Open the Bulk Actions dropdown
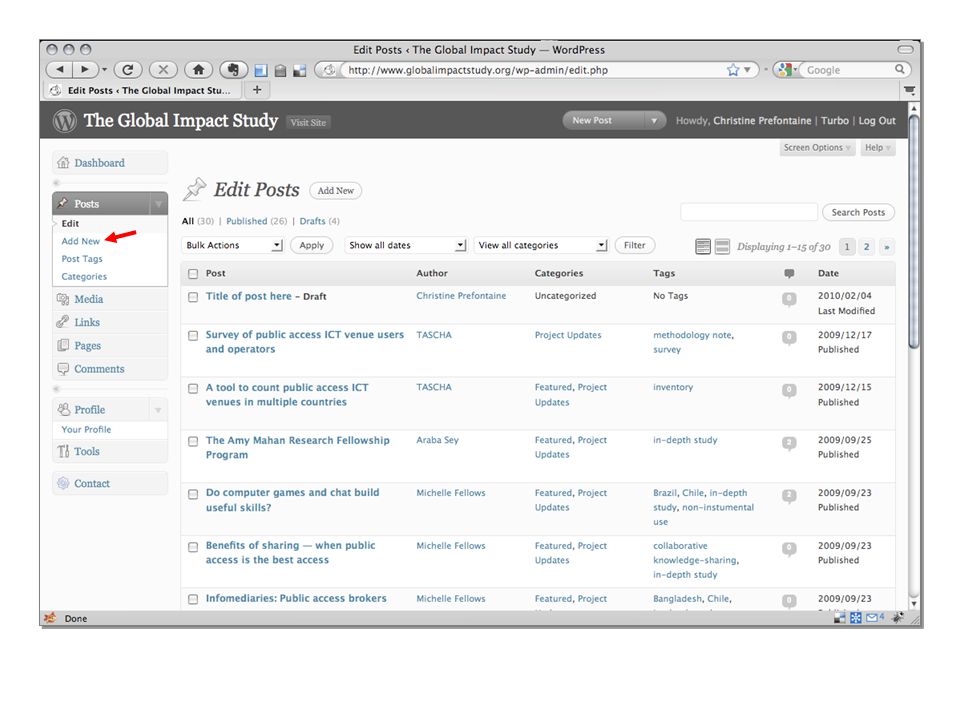 click(232, 245)
